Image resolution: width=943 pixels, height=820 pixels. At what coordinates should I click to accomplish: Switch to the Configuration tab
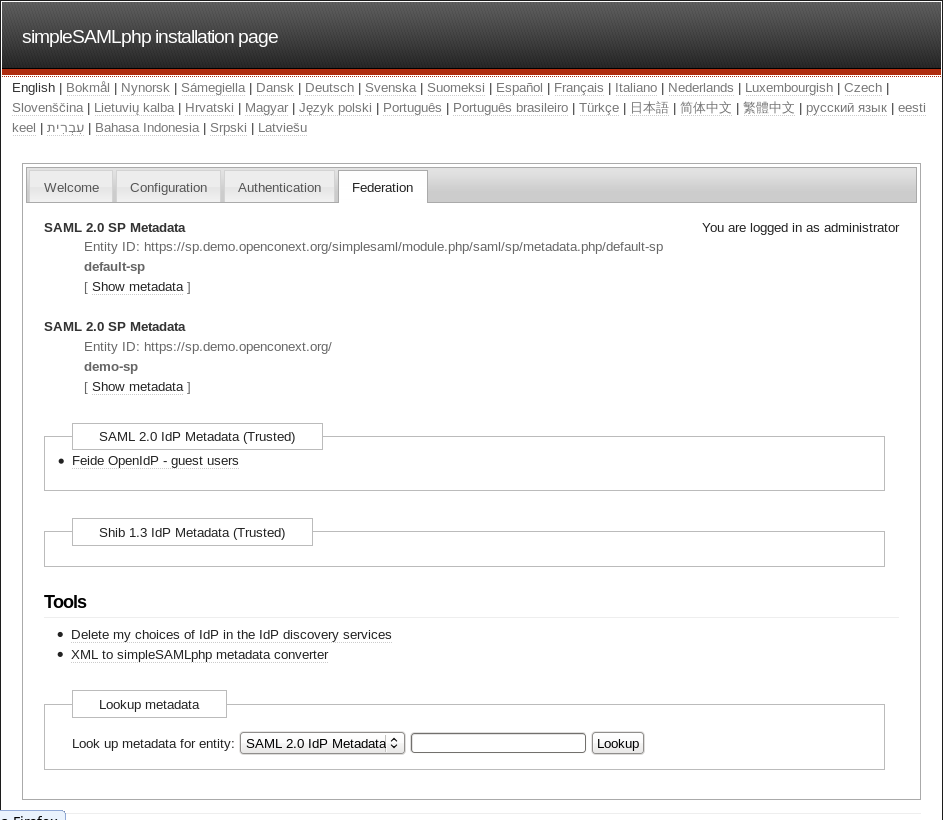click(168, 187)
